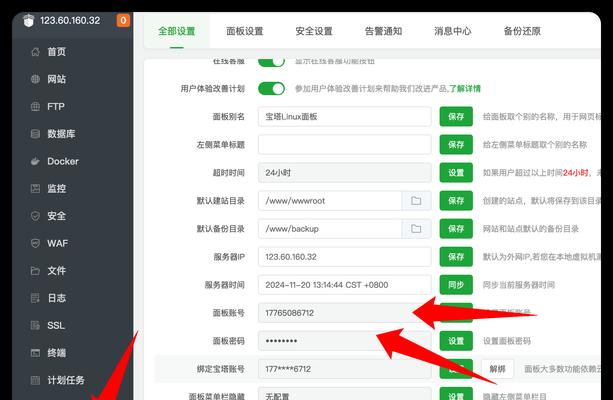Image resolution: width=613 pixels, height=400 pixels.
Task: Click the SSL certificate icon
Action: click(x=35, y=325)
